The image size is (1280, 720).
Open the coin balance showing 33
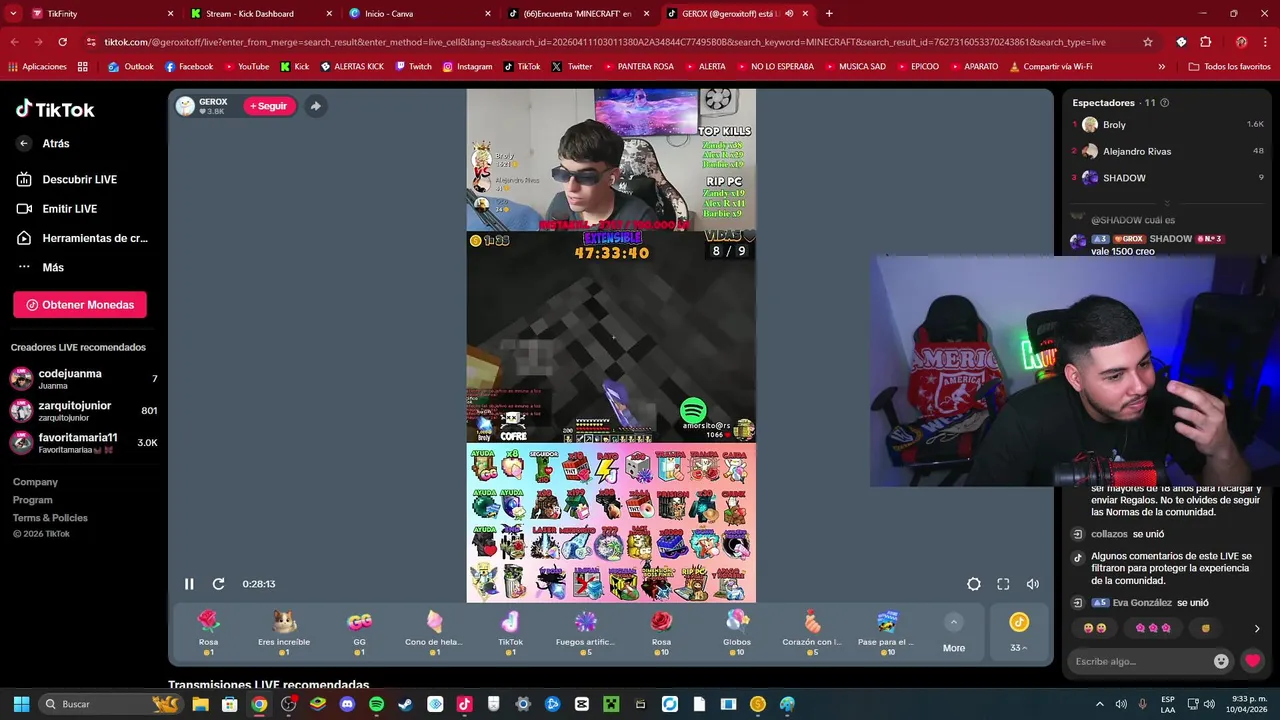tap(1019, 633)
